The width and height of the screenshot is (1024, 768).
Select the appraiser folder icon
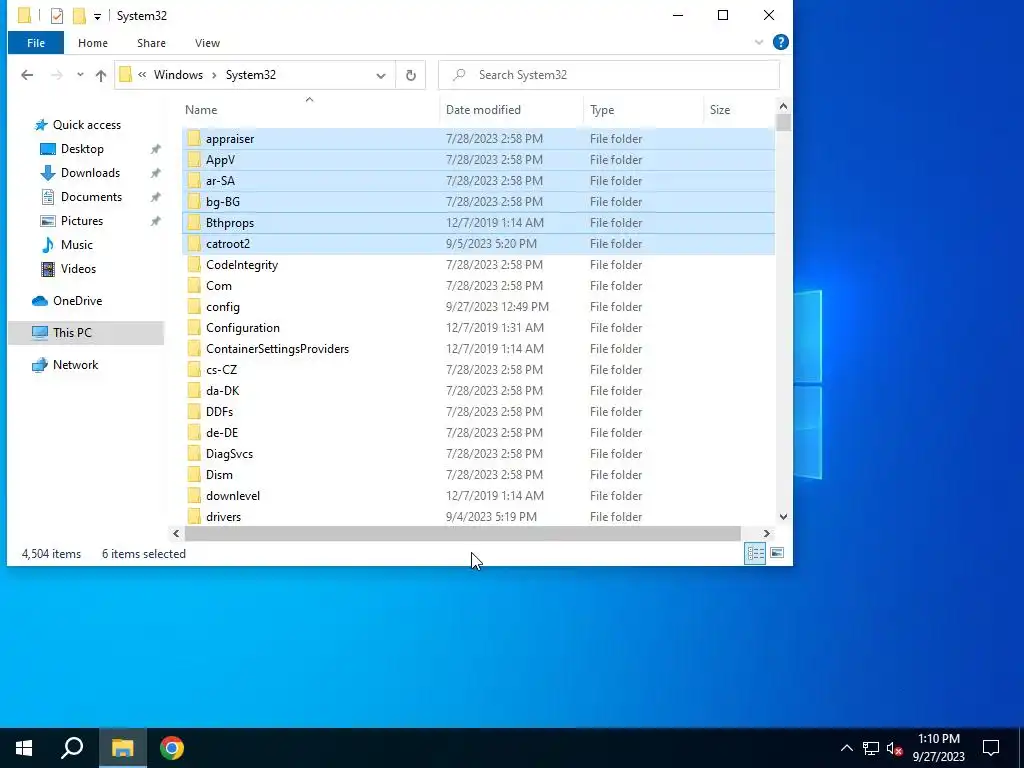tap(194, 138)
